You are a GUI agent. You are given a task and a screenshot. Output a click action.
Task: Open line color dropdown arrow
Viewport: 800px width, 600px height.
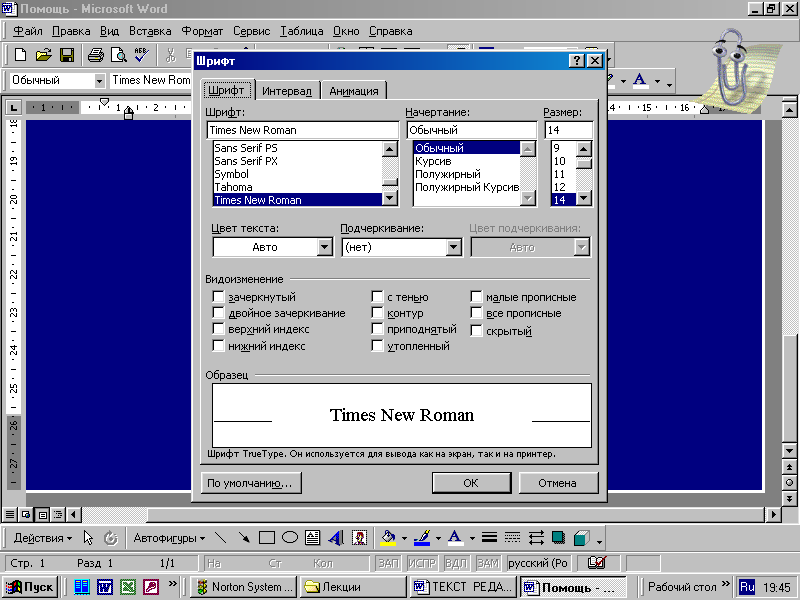(438, 538)
